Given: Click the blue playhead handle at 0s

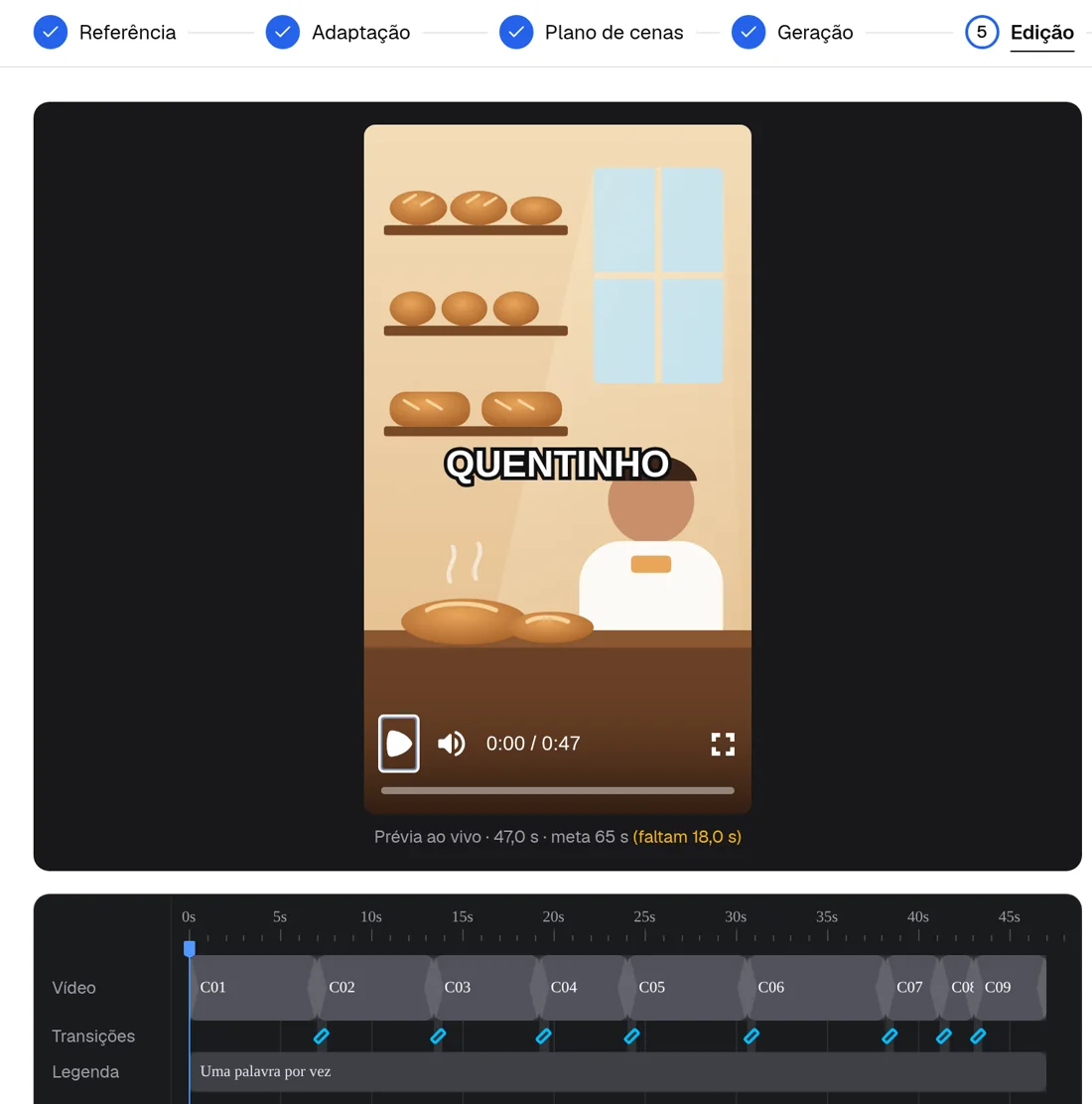Looking at the screenshot, I should [190, 948].
